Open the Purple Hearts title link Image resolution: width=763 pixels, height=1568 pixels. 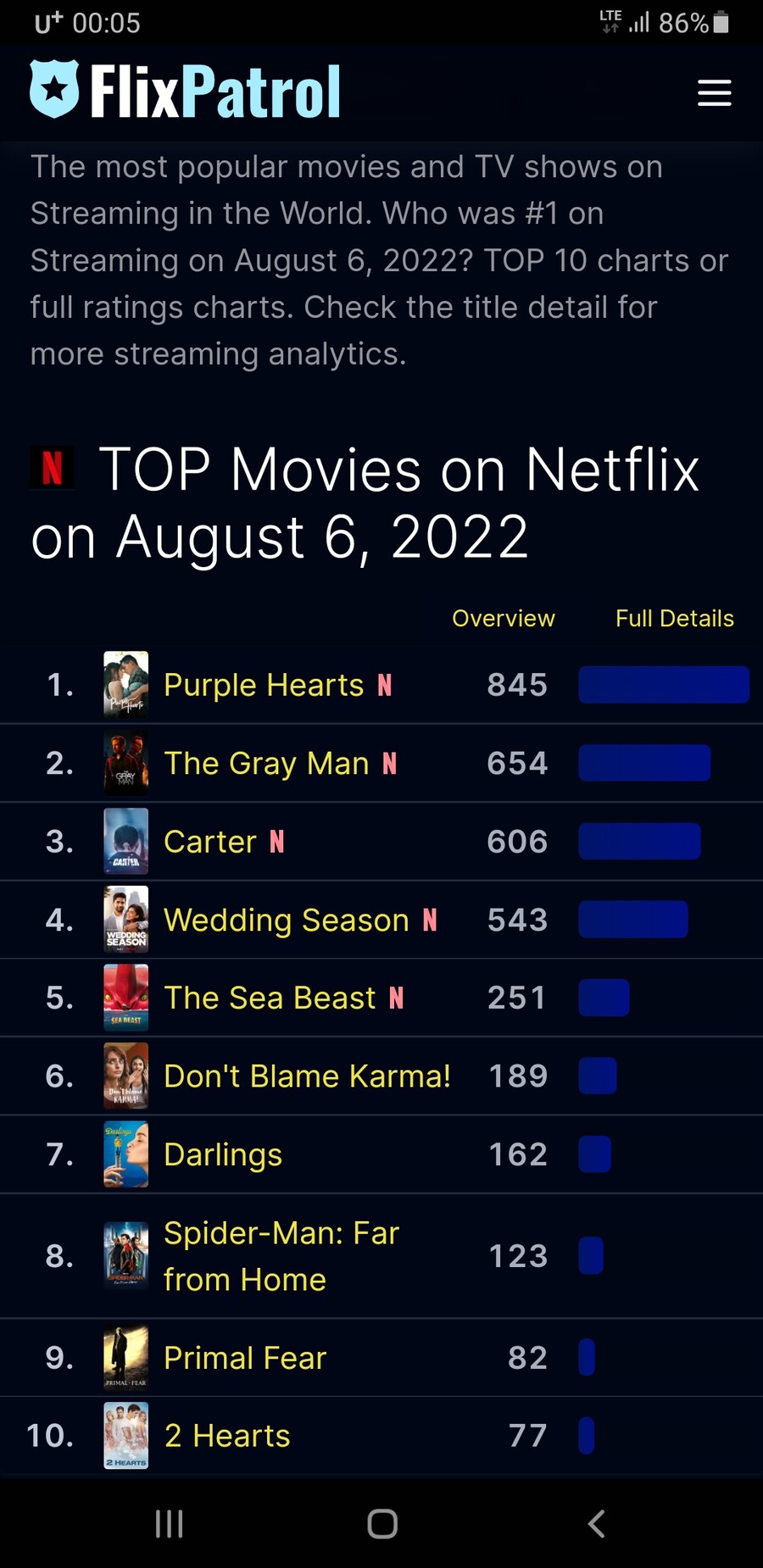coord(264,685)
